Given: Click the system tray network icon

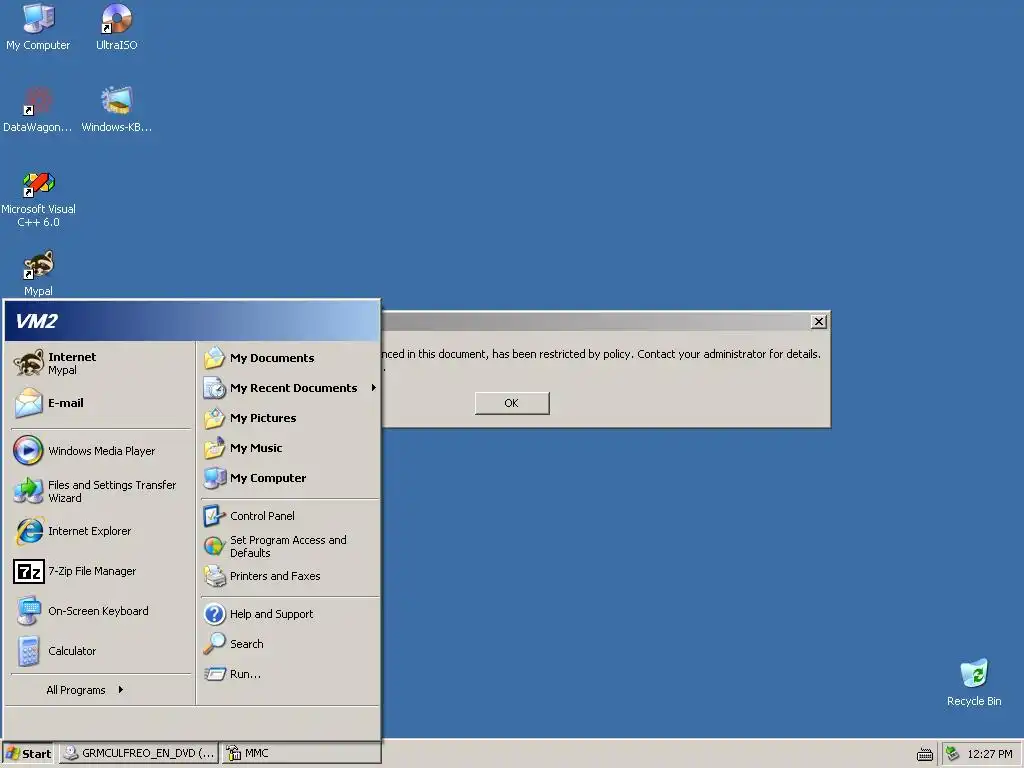Looking at the screenshot, I should pyautogui.click(x=953, y=754).
